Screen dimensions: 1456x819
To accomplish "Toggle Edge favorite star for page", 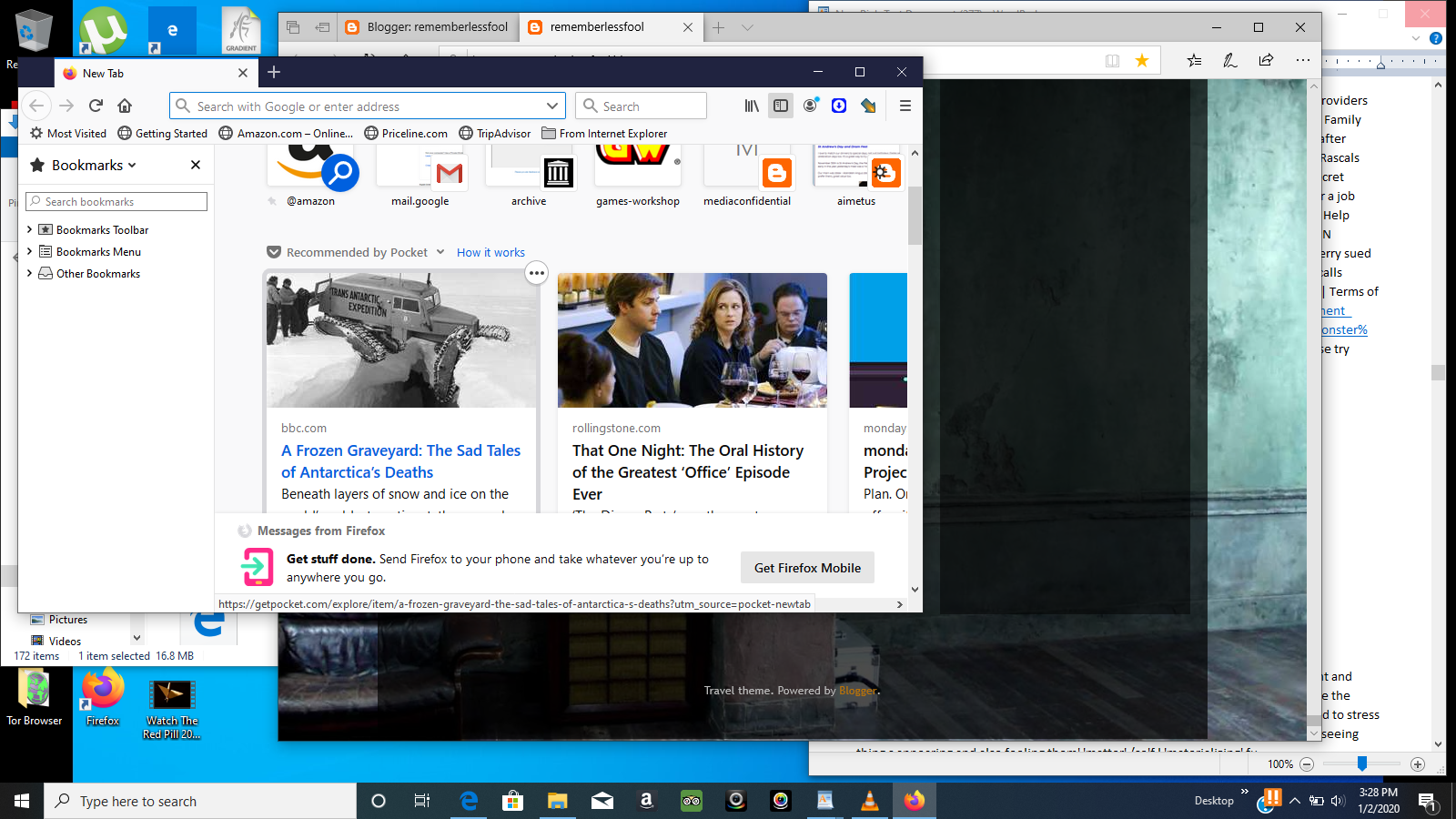I will click(1142, 60).
